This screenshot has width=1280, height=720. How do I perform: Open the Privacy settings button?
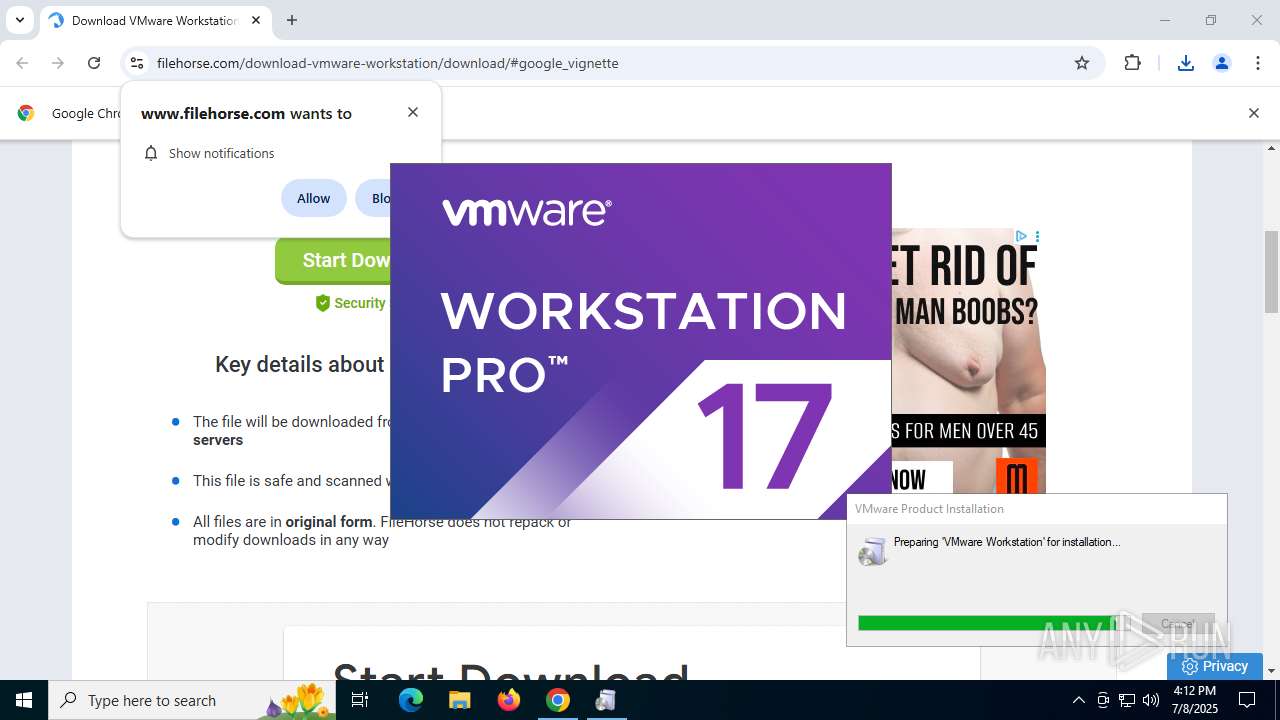pyautogui.click(x=1214, y=666)
